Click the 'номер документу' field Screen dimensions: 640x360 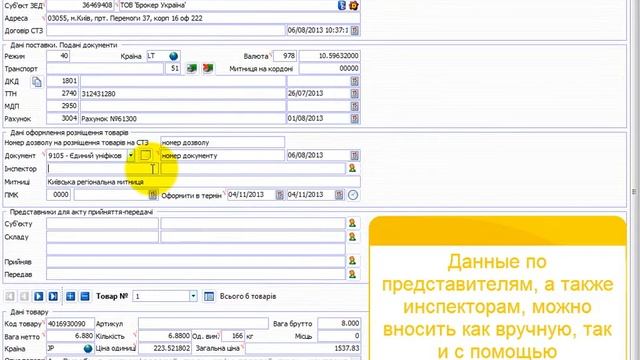pos(222,156)
